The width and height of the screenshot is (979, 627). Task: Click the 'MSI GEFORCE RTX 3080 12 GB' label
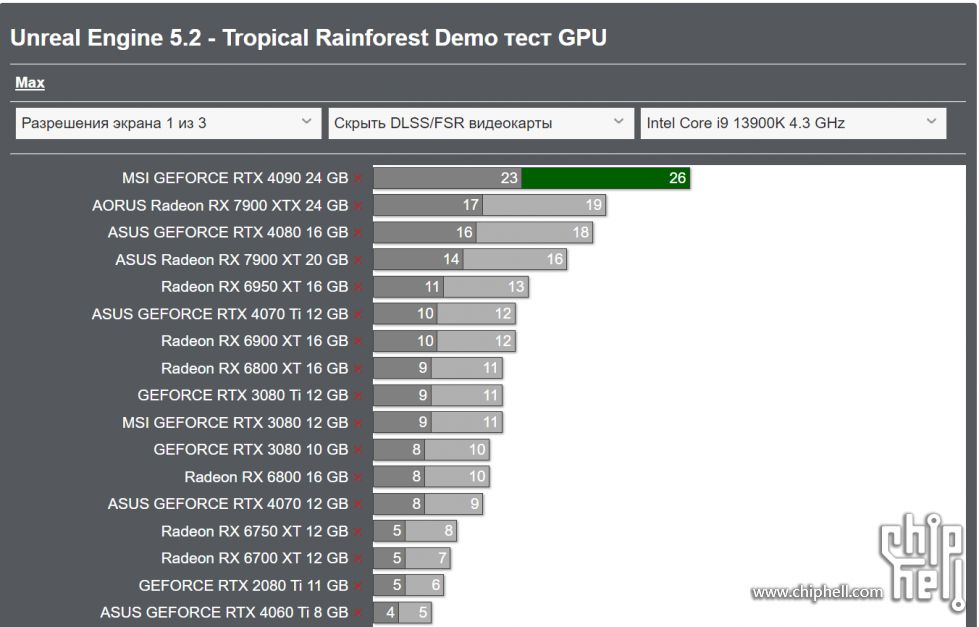[235, 423]
